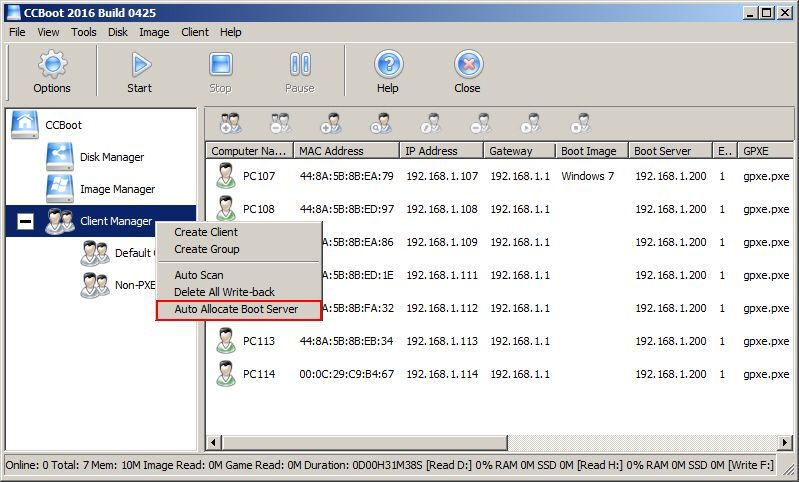Minimize the CCBoot window
Image resolution: width=799 pixels, height=482 pixels.
(x=750, y=13)
